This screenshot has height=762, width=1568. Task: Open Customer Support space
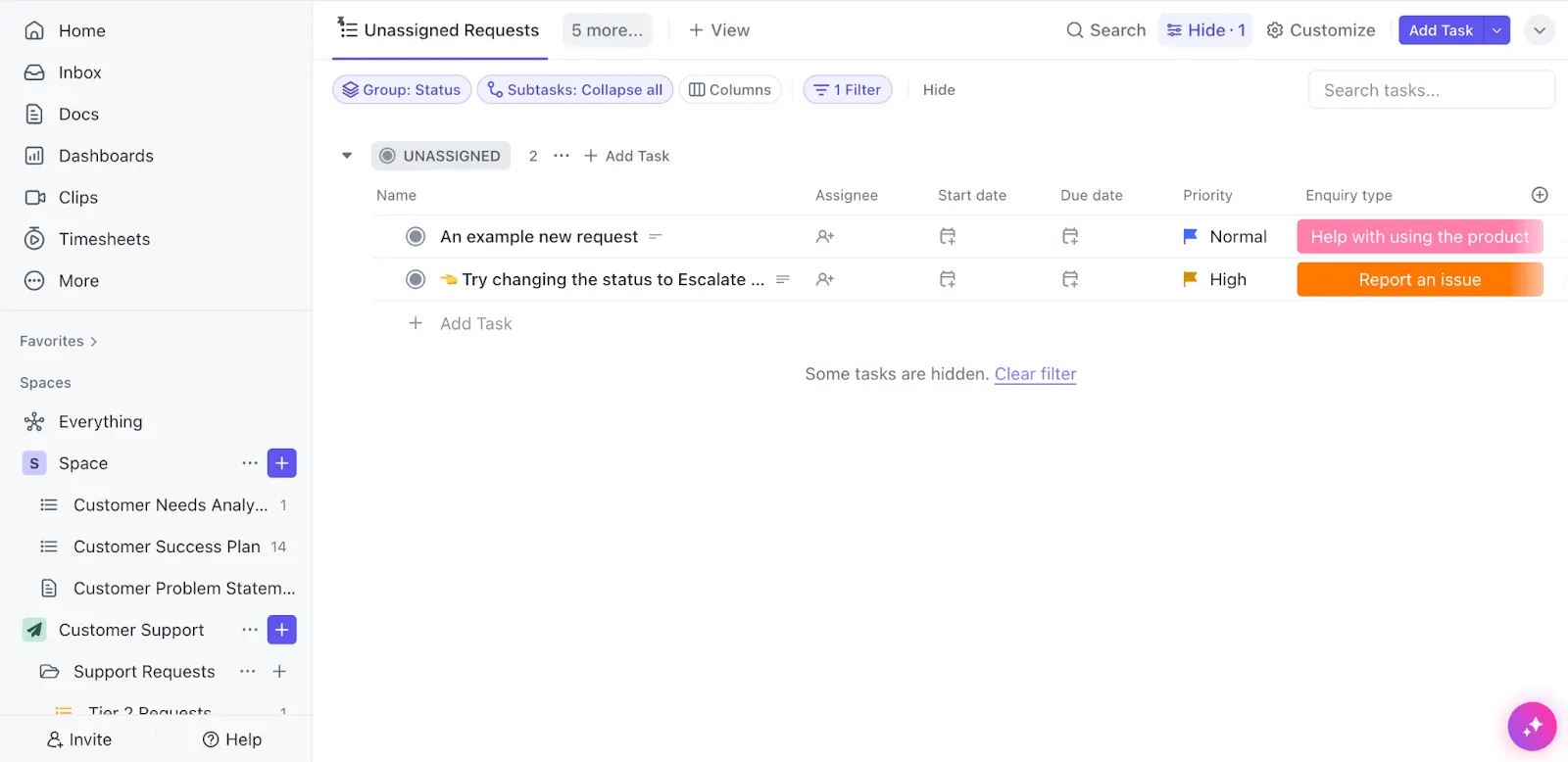[131, 630]
